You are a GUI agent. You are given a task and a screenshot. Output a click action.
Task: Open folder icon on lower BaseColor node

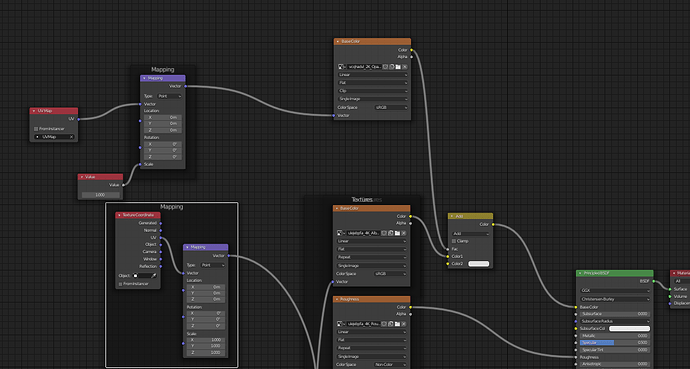coord(397,233)
